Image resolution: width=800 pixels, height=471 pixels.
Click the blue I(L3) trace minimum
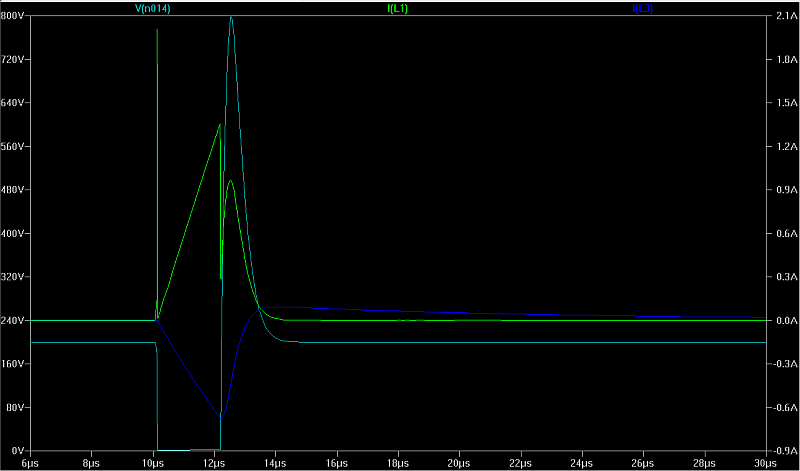click(220, 415)
